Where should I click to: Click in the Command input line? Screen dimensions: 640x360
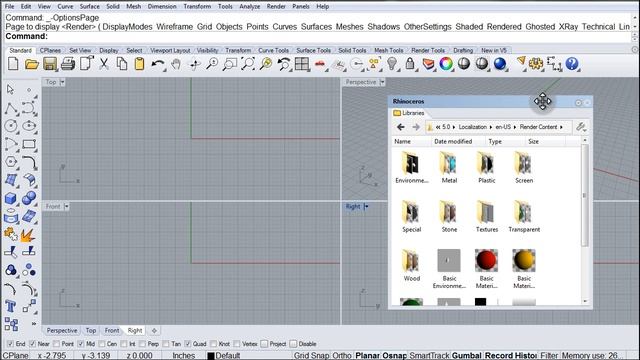pos(318,36)
